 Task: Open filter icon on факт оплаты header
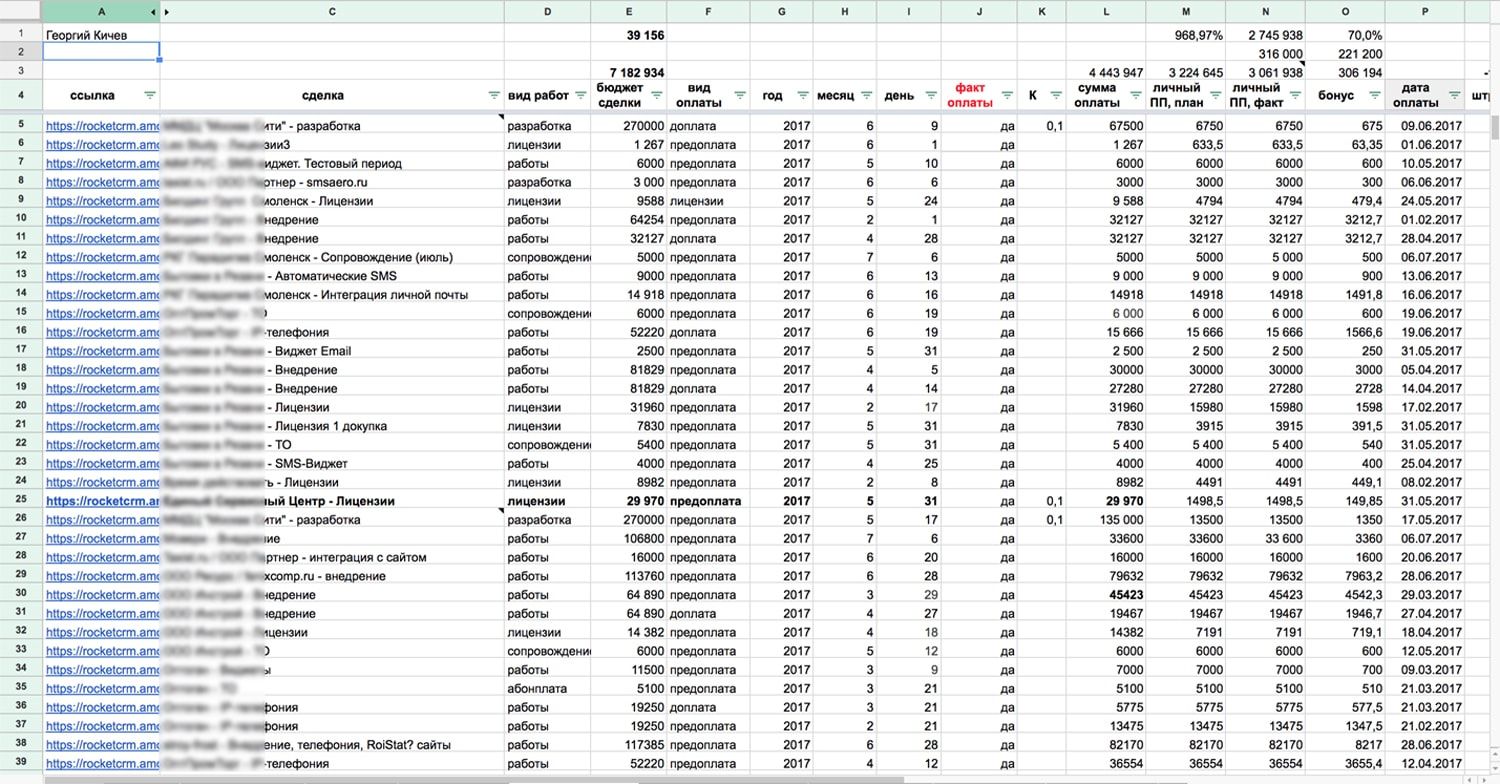pyautogui.click(x=1006, y=95)
